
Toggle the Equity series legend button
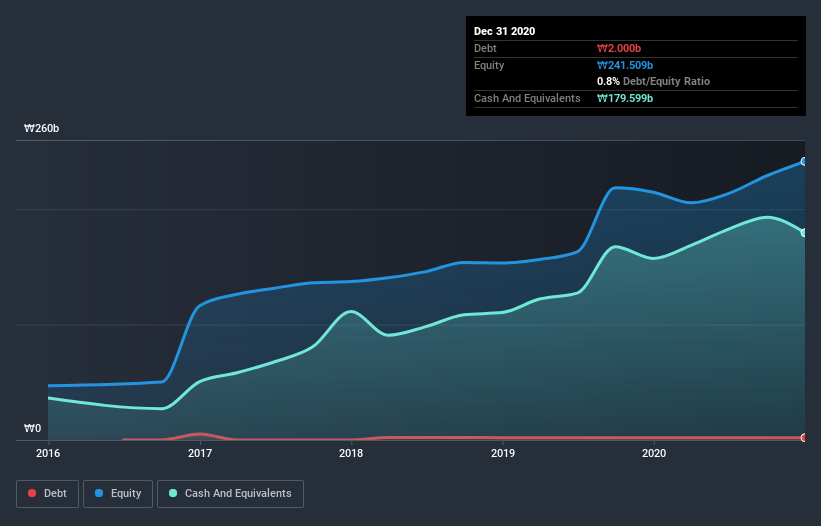[x=118, y=494]
